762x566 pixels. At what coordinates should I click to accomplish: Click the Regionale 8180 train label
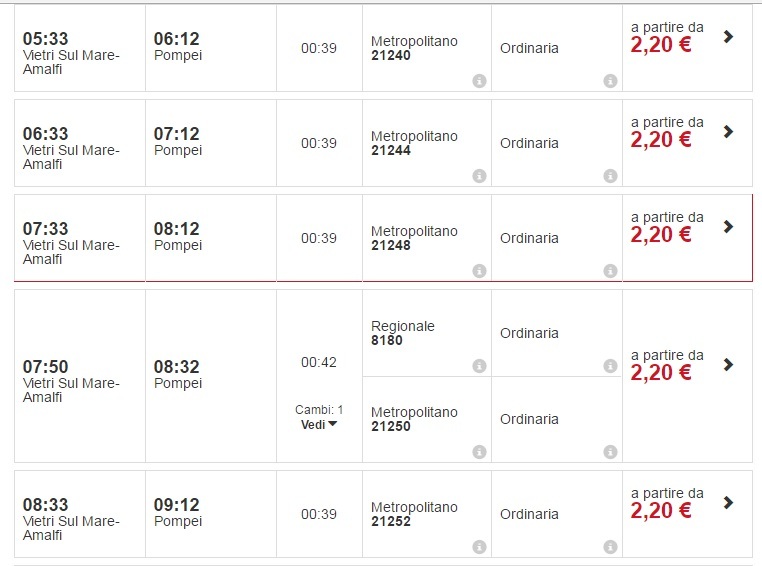click(x=403, y=333)
